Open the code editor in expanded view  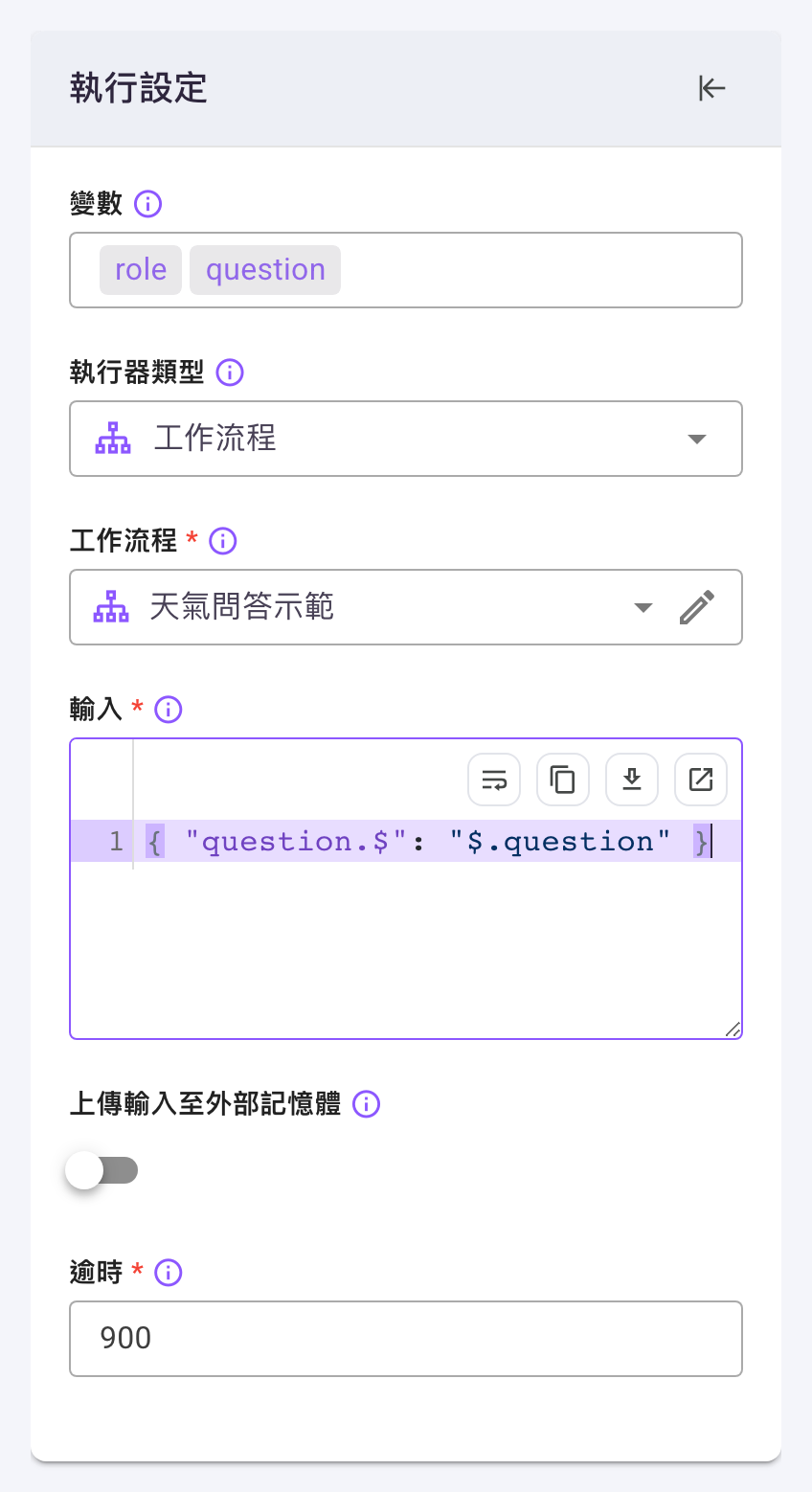tap(701, 780)
